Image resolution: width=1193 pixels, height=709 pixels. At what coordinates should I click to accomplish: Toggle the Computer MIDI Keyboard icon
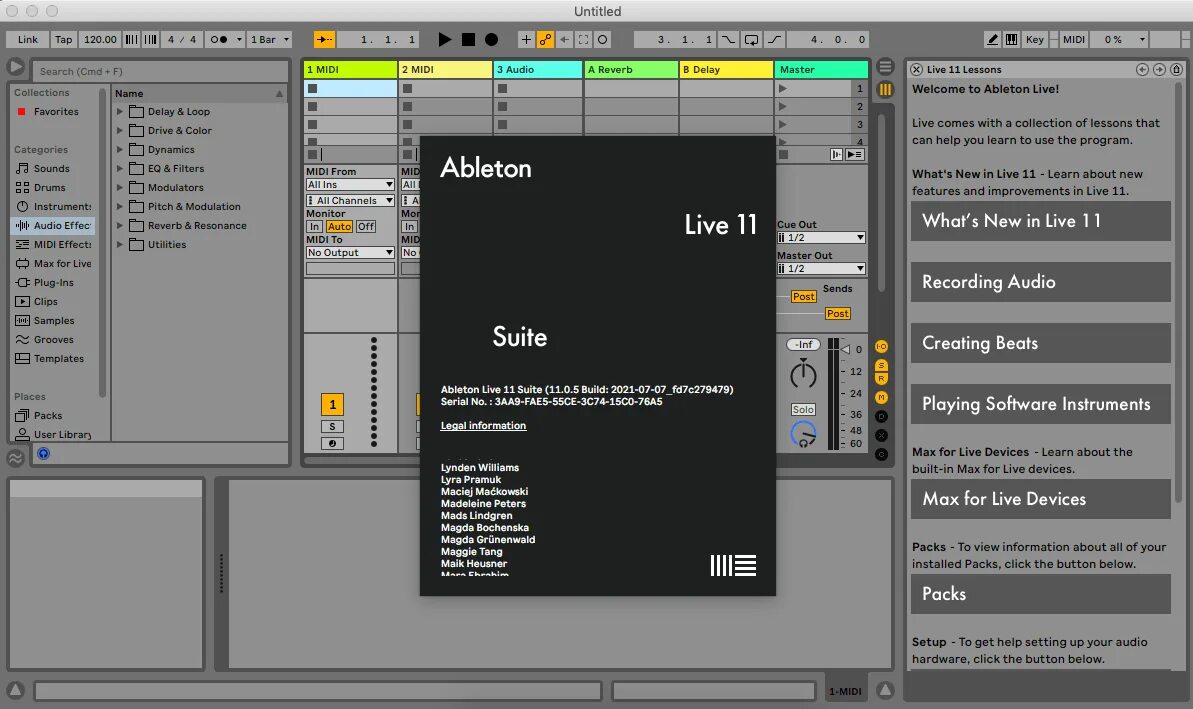1012,40
